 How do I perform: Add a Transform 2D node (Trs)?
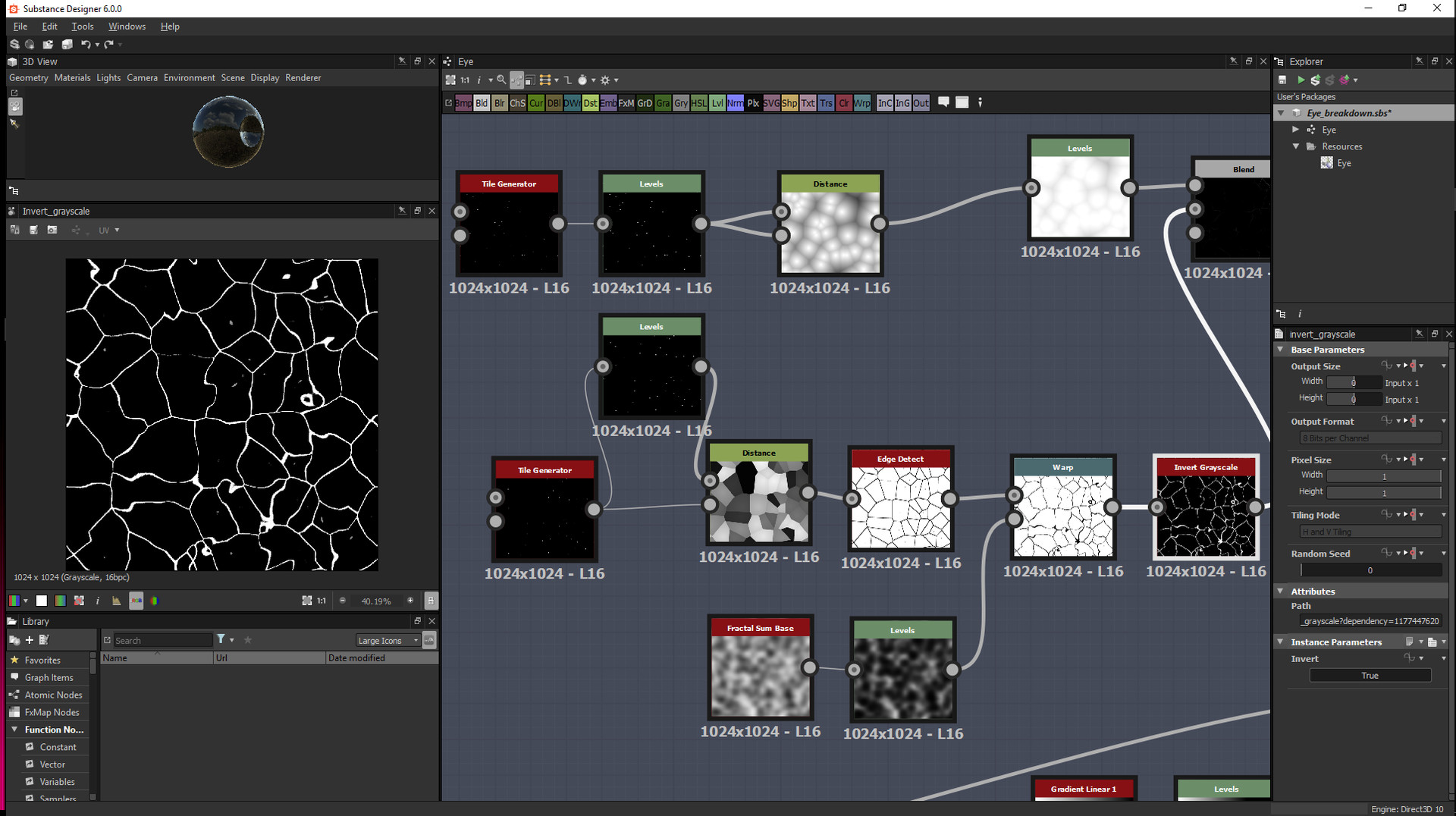point(826,103)
